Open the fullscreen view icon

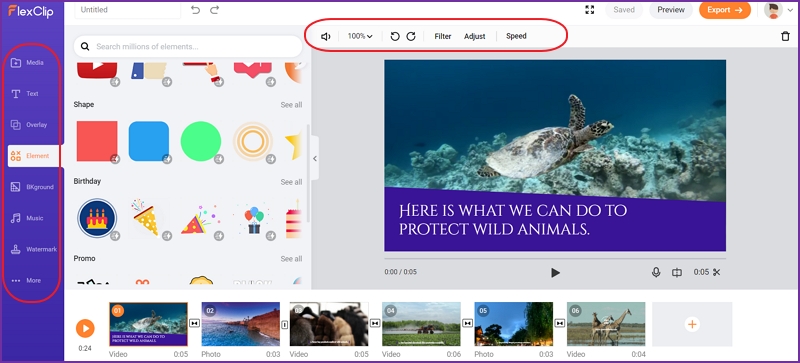tap(590, 10)
